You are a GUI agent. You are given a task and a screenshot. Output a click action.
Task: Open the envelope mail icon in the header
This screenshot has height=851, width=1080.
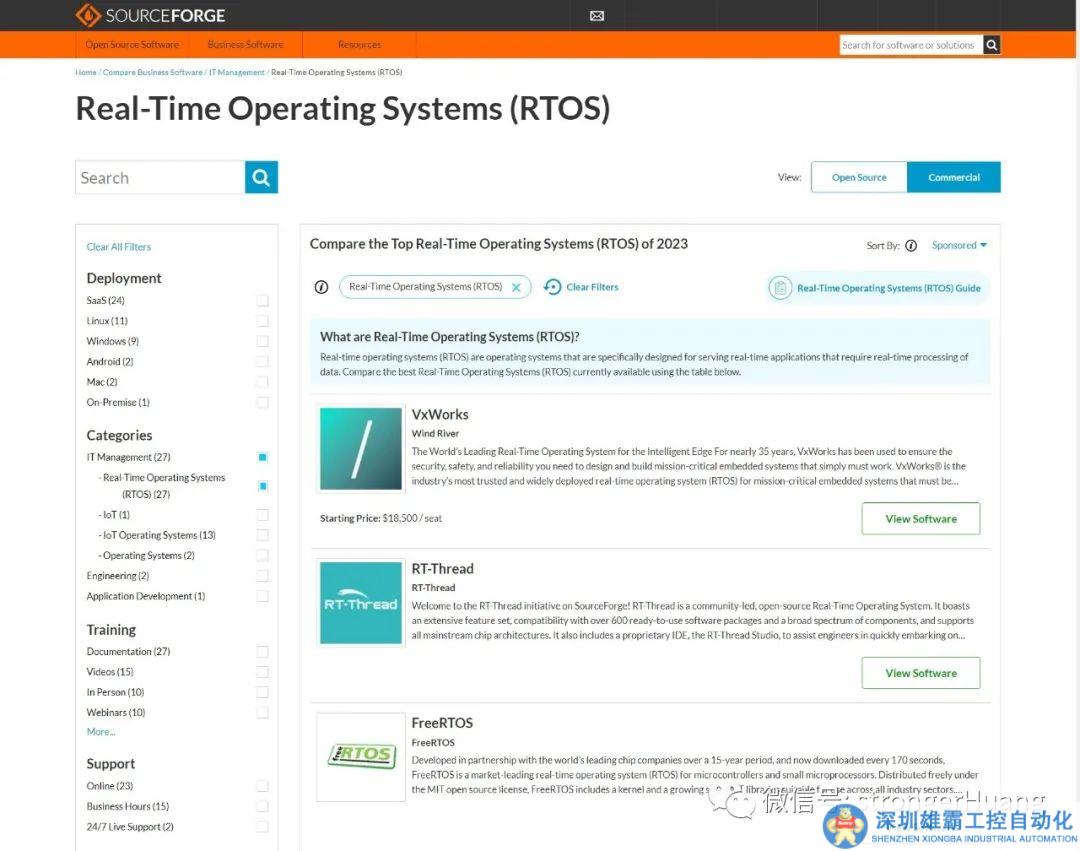pos(597,16)
